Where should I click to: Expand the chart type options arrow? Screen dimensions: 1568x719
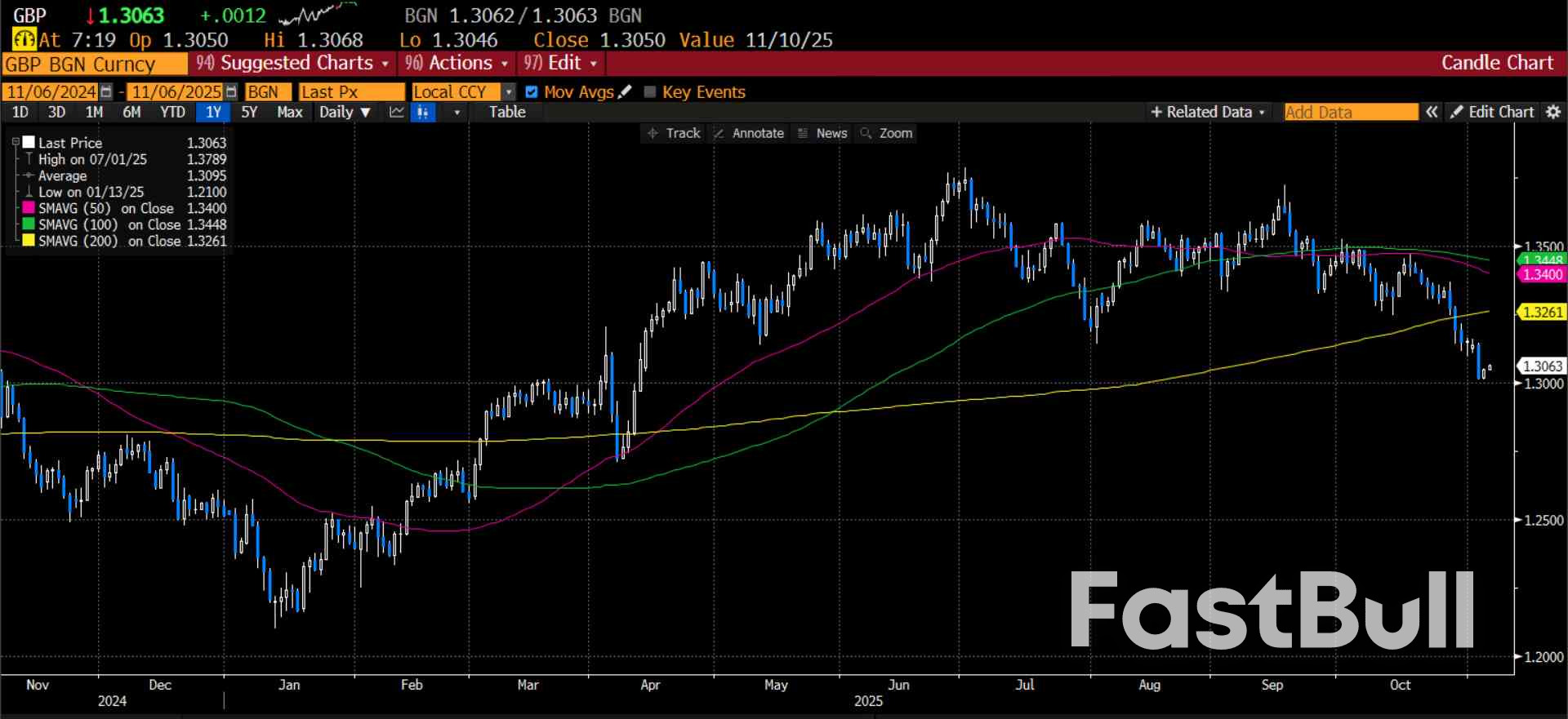[457, 113]
